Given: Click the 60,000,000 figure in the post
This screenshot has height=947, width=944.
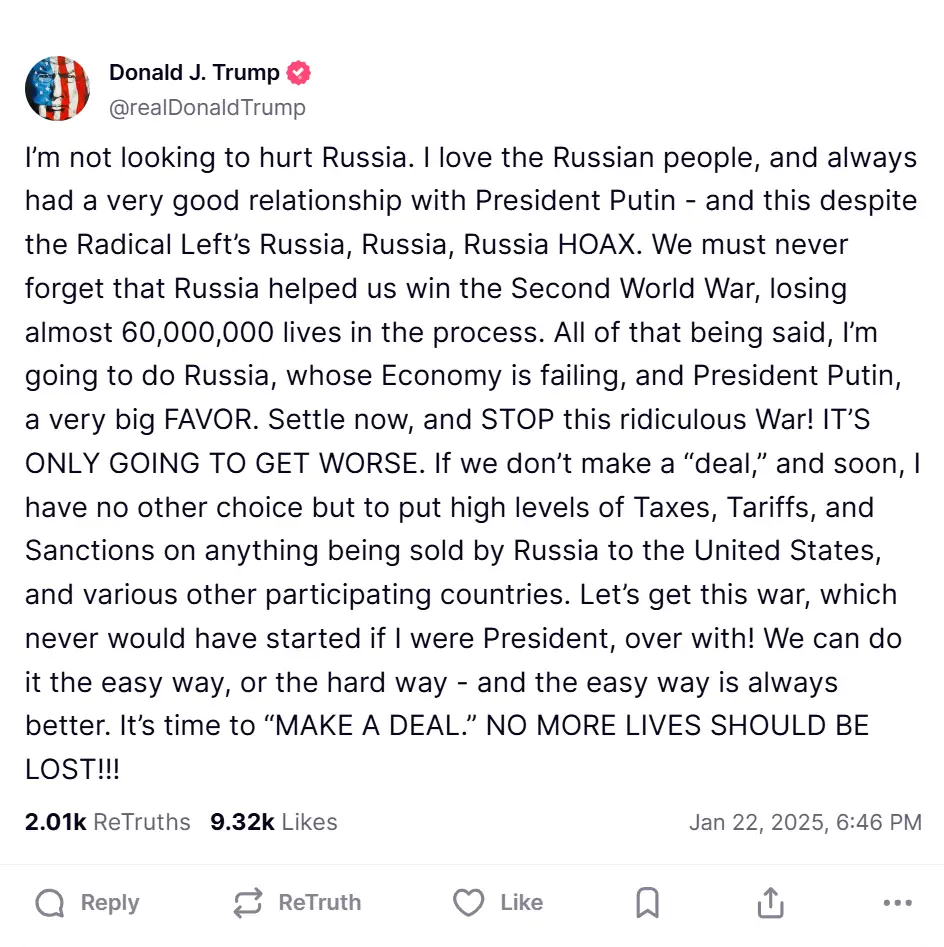Looking at the screenshot, I should (197, 333).
